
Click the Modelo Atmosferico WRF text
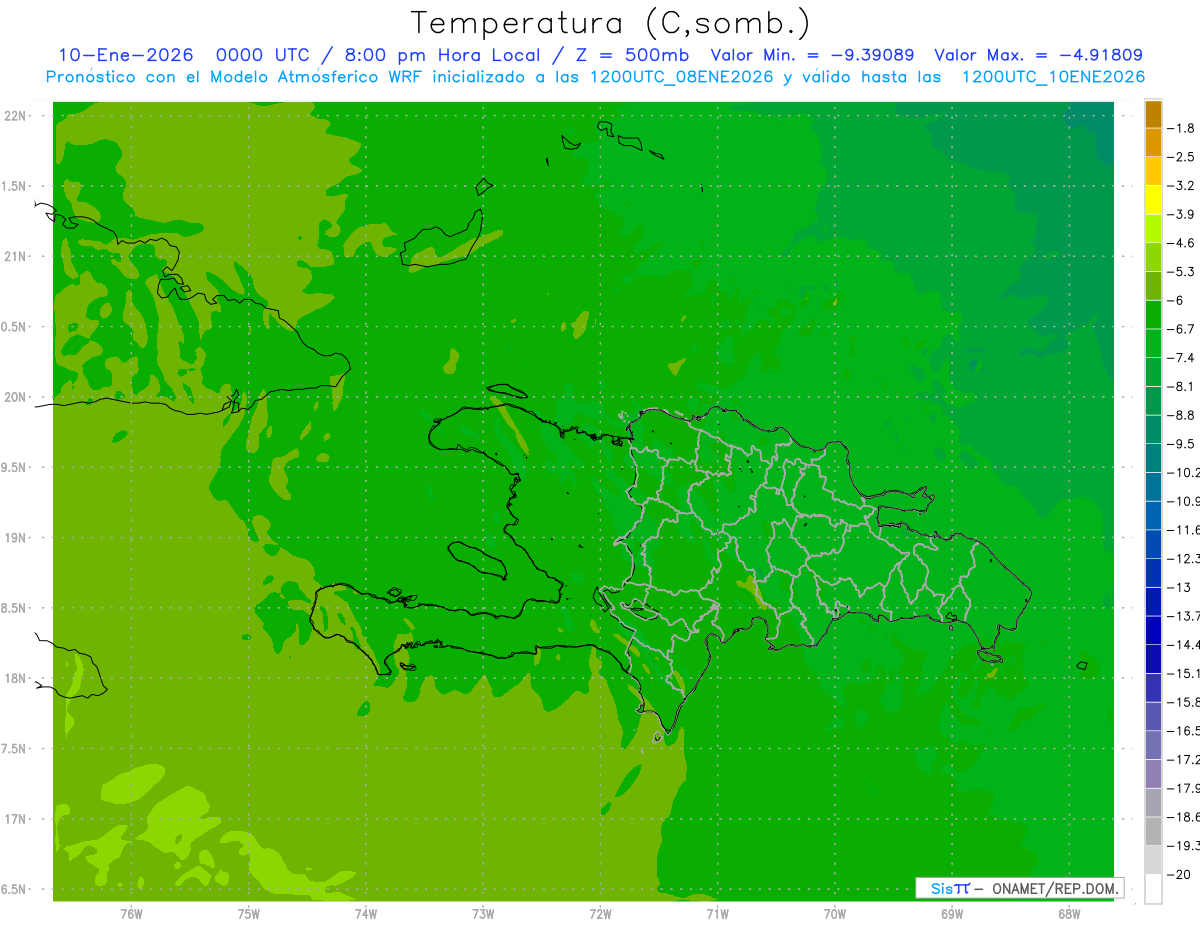(x=315, y=77)
